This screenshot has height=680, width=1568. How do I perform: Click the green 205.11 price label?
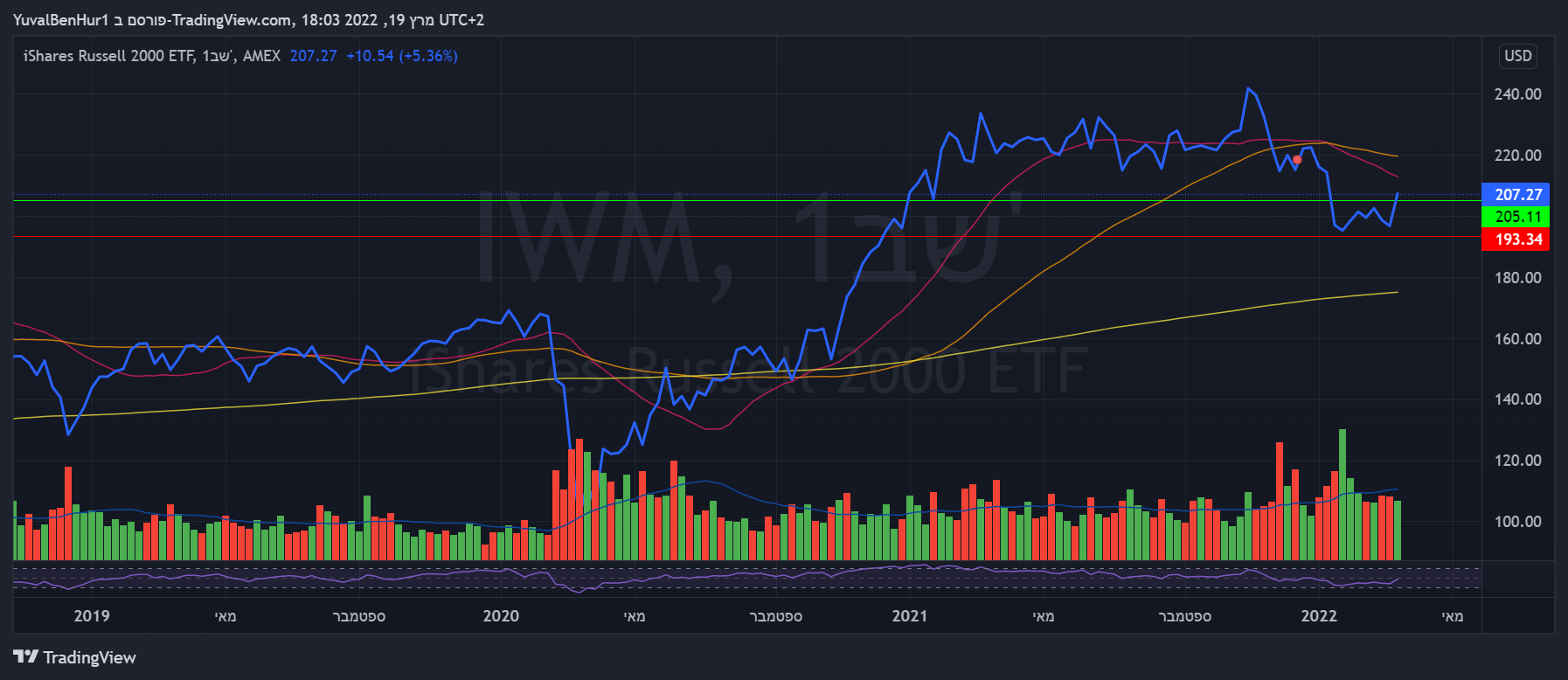[1516, 217]
